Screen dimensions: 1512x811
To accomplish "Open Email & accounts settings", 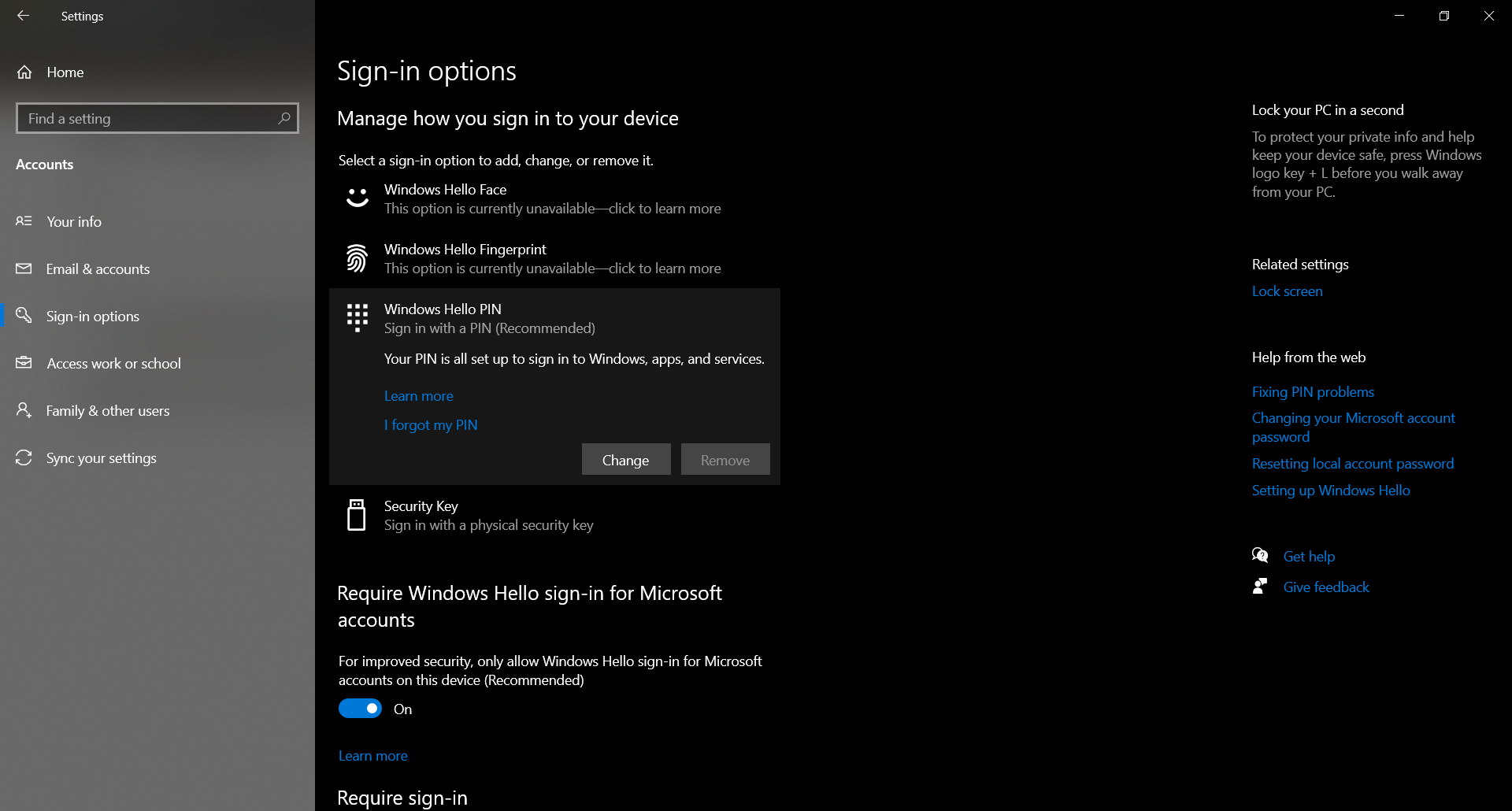I will (157, 269).
